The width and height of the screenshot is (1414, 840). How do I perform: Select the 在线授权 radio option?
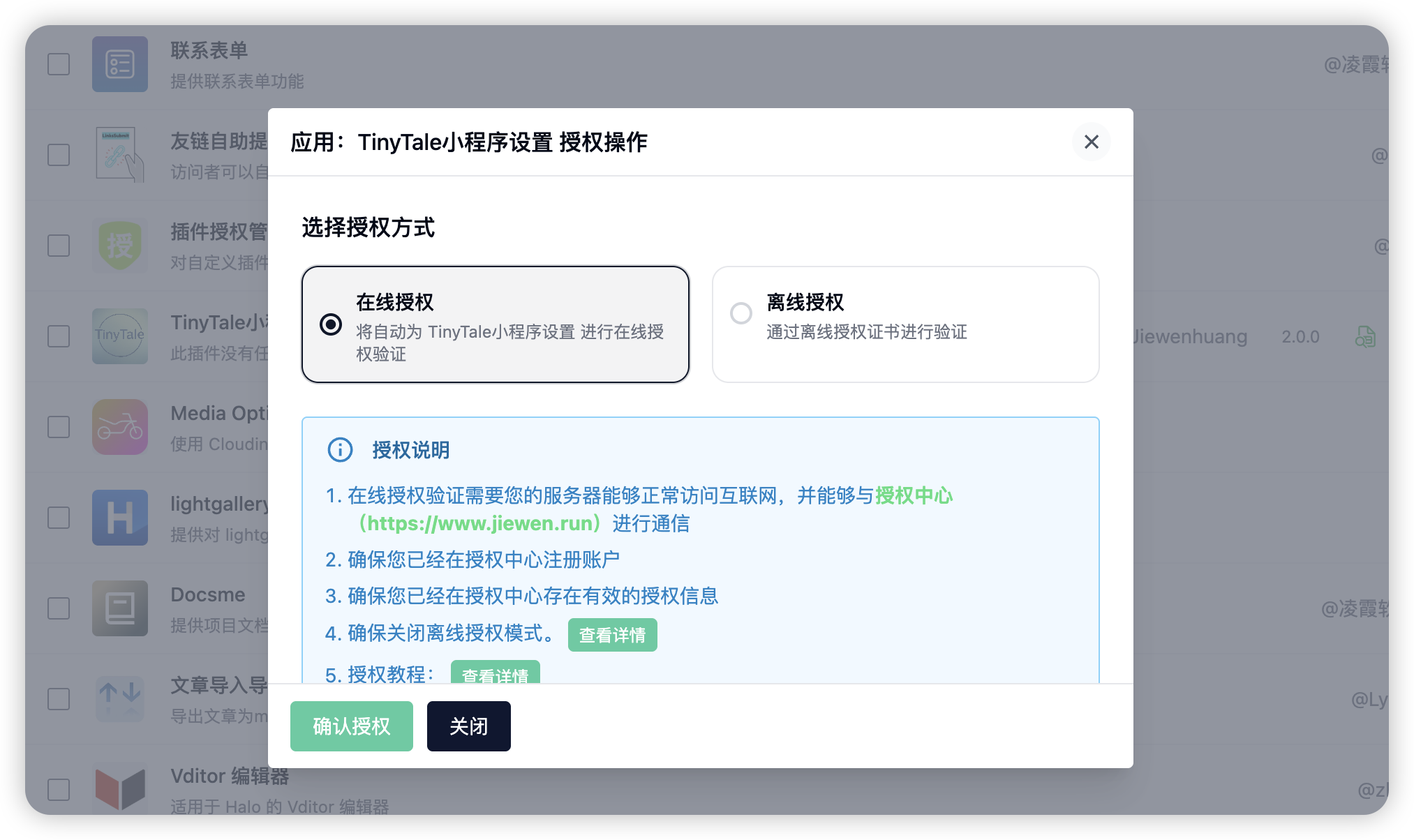point(331,324)
